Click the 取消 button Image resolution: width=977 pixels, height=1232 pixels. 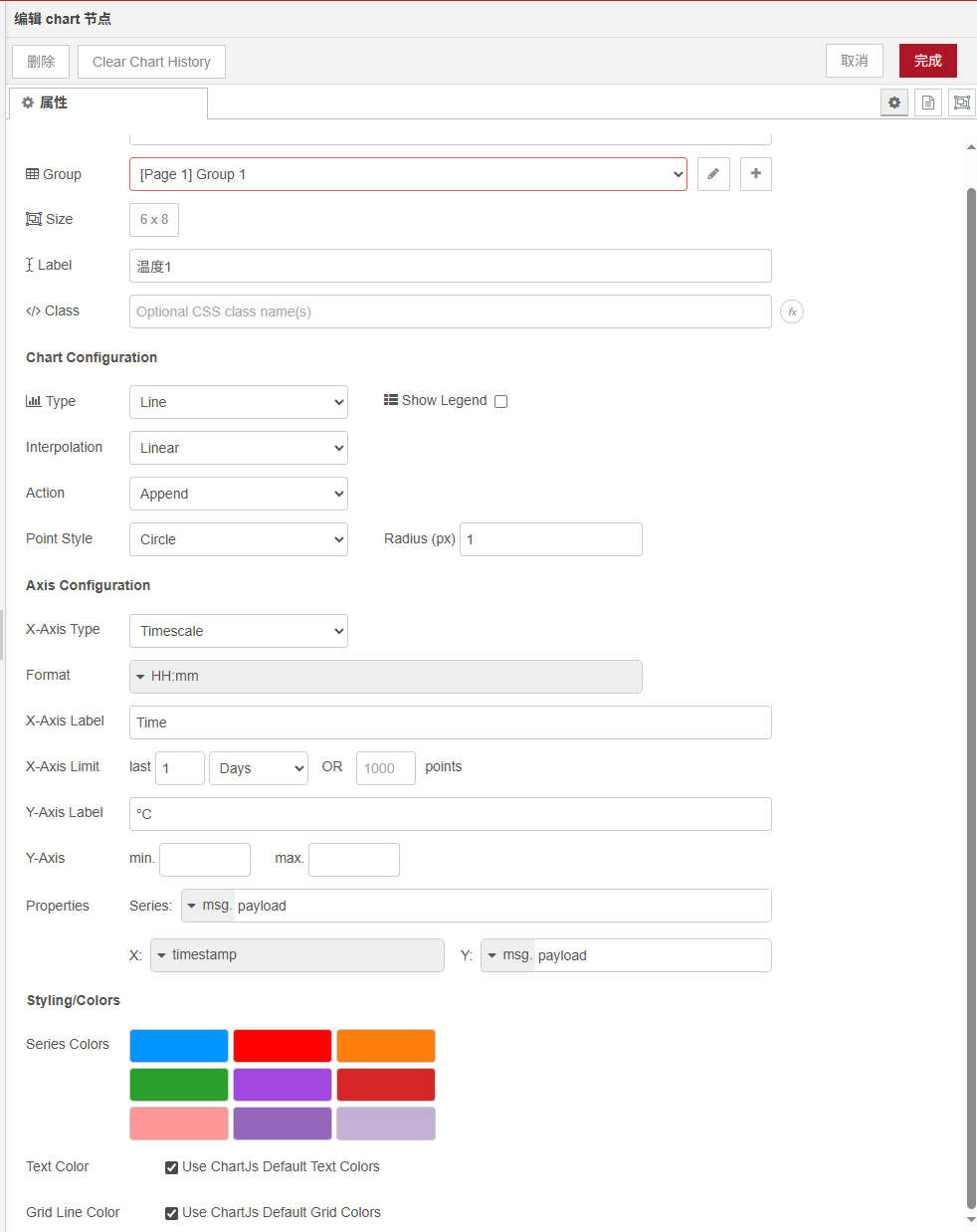(855, 61)
